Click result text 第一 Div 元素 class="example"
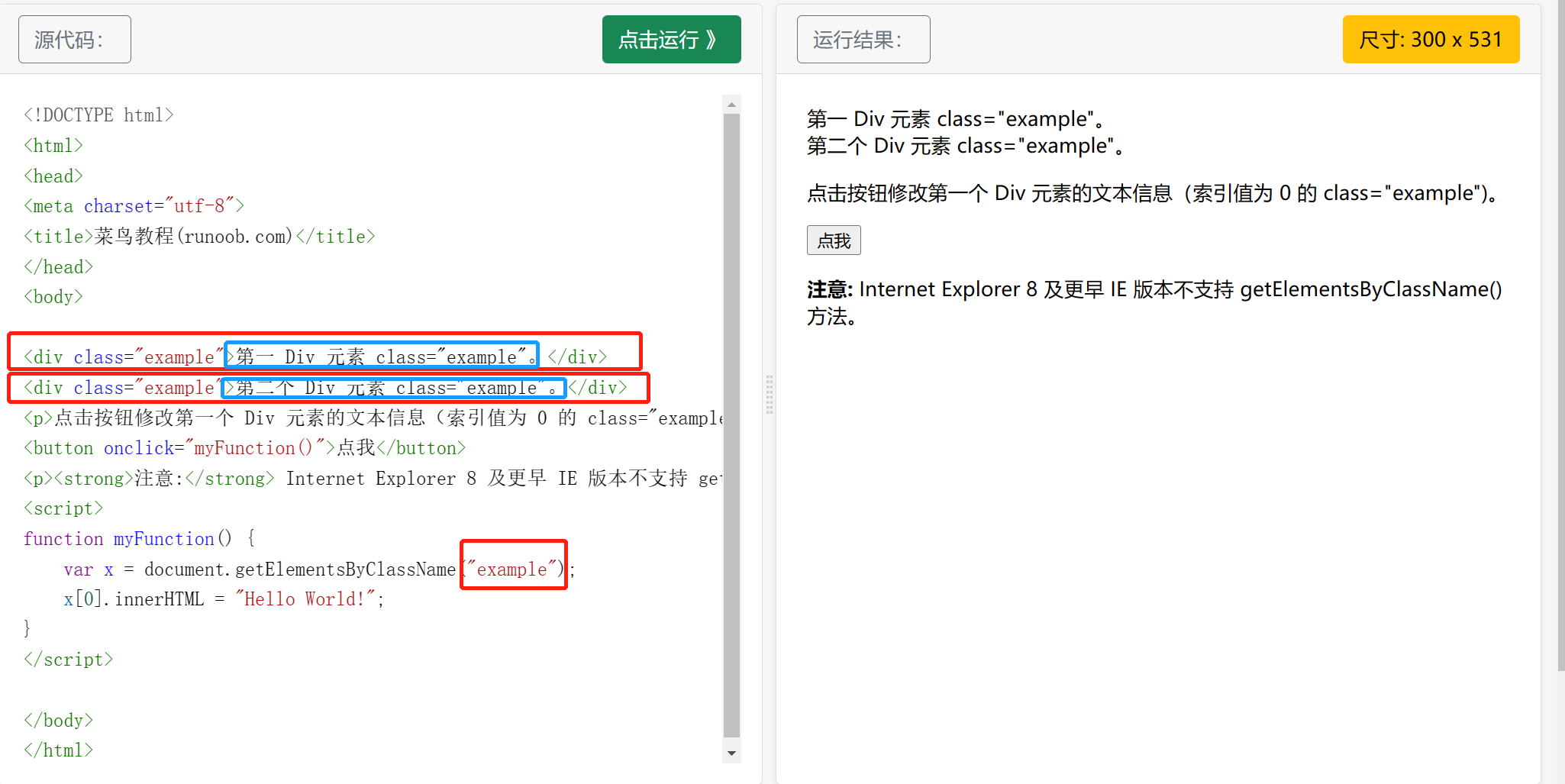Image resolution: width=1565 pixels, height=784 pixels. coord(957,119)
